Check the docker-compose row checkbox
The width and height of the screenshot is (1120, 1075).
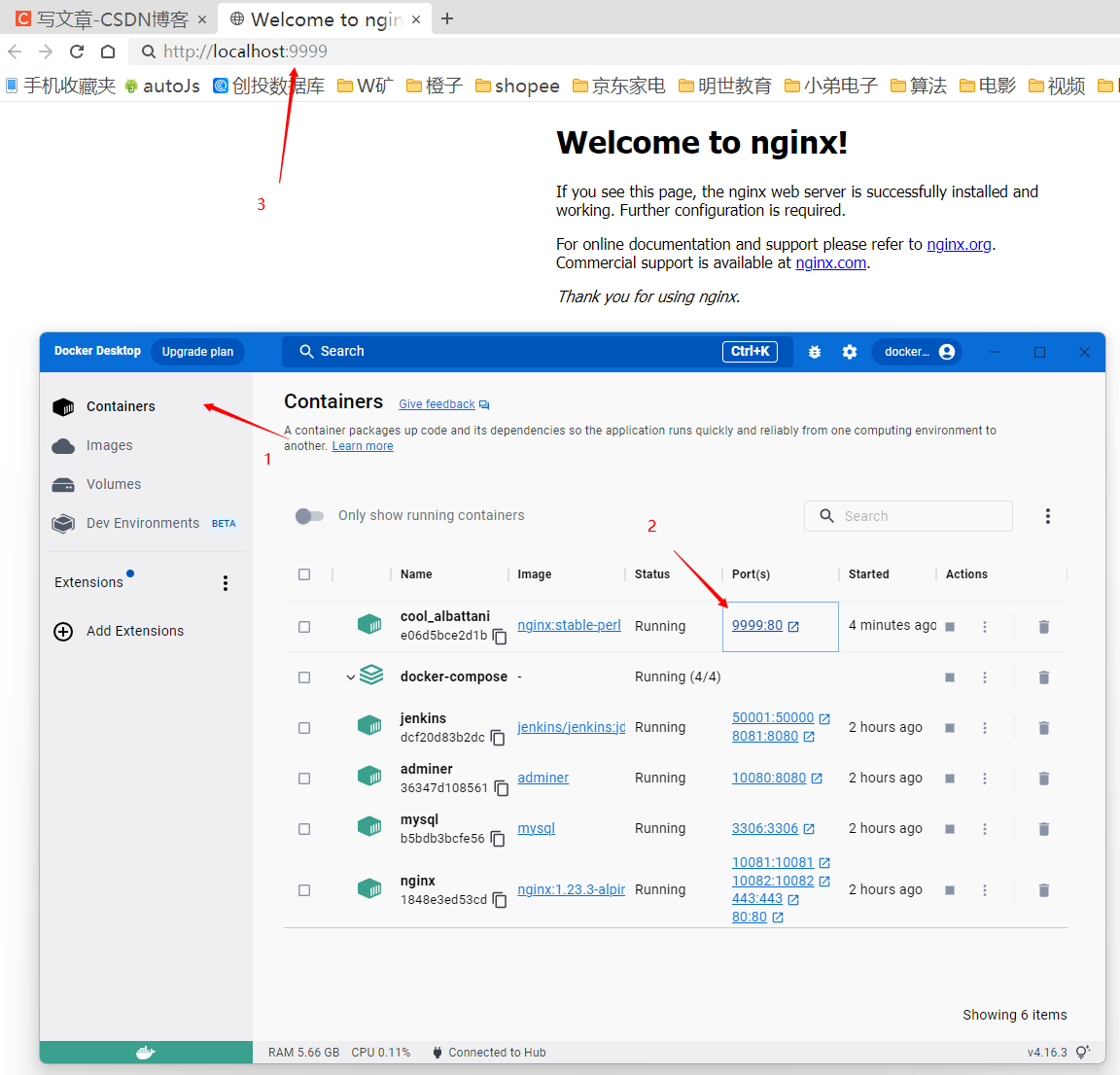click(x=304, y=677)
